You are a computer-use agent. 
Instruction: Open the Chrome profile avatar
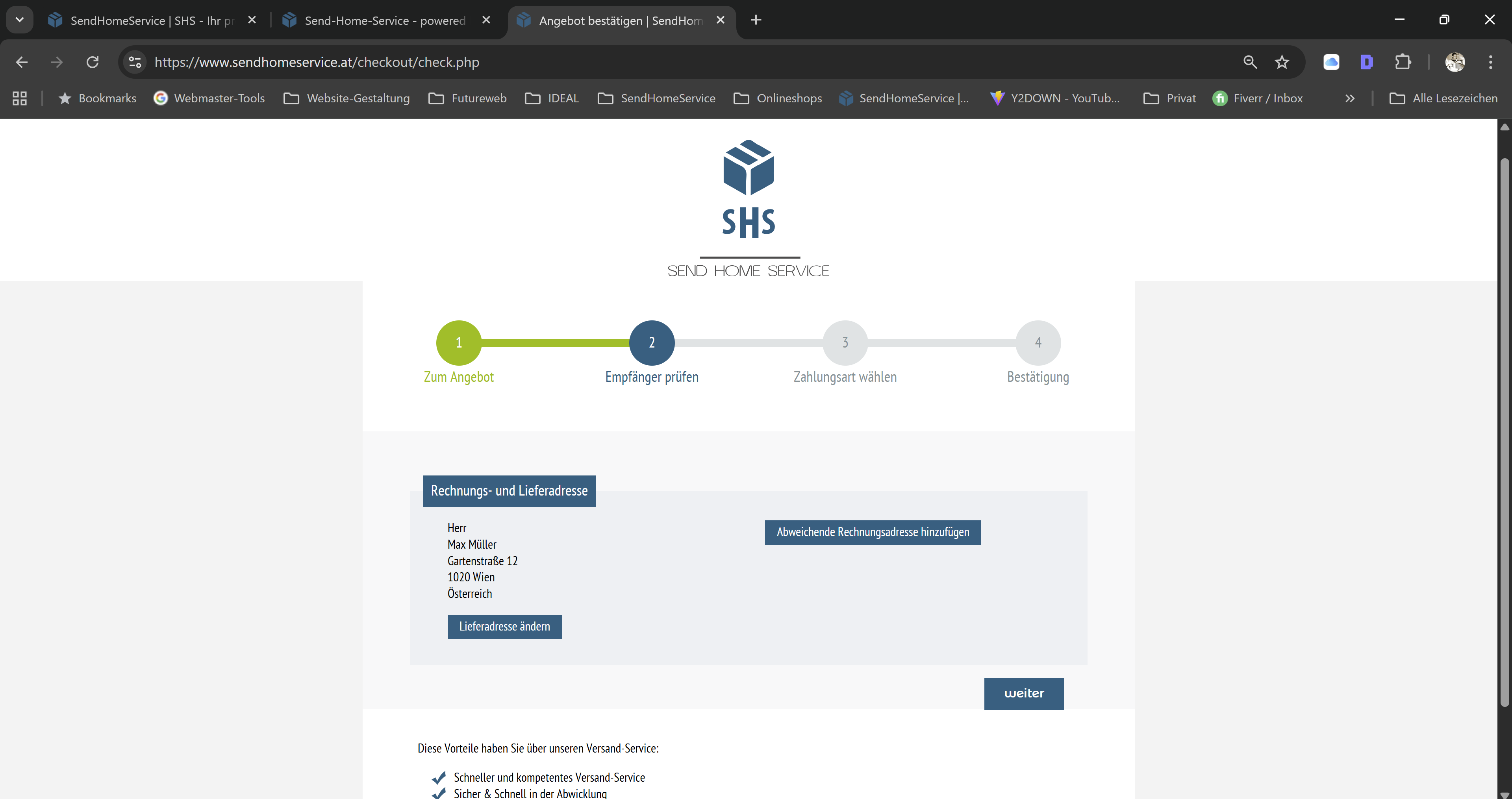point(1455,62)
